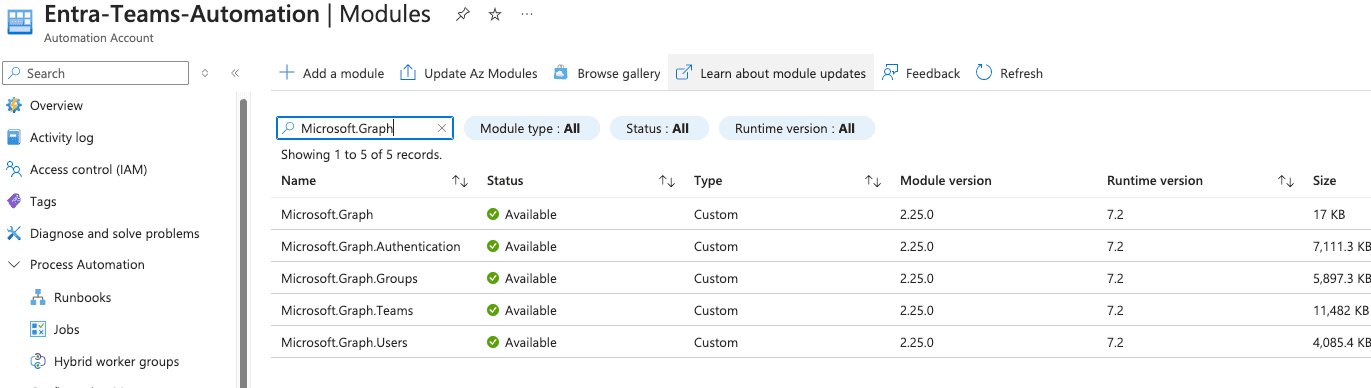The image size is (1371, 388).
Task: Click the 11,482 KB size cell
Action: coord(1341,310)
